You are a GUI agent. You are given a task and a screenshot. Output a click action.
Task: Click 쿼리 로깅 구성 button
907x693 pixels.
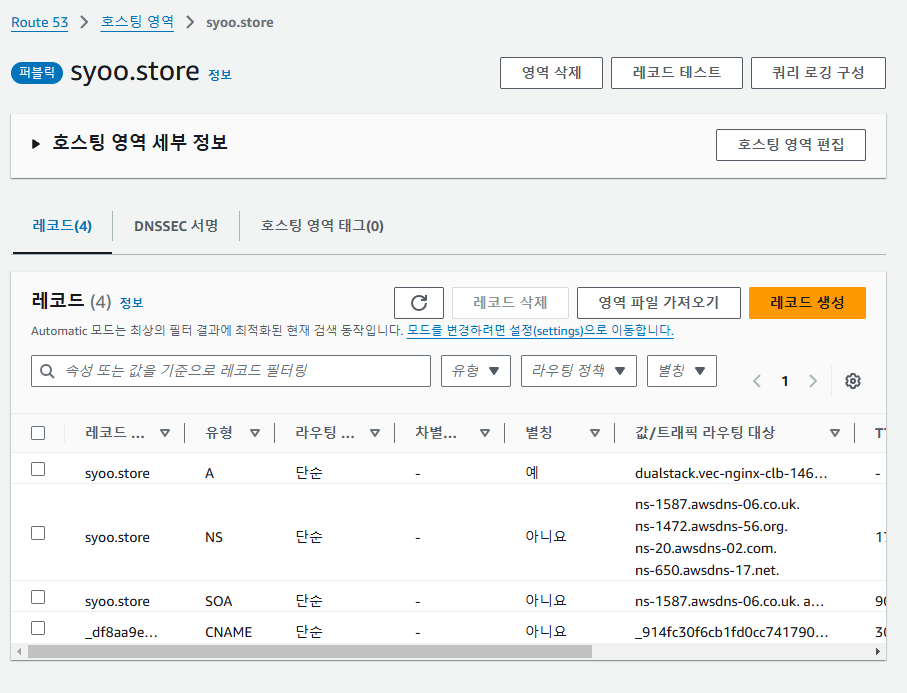818,73
